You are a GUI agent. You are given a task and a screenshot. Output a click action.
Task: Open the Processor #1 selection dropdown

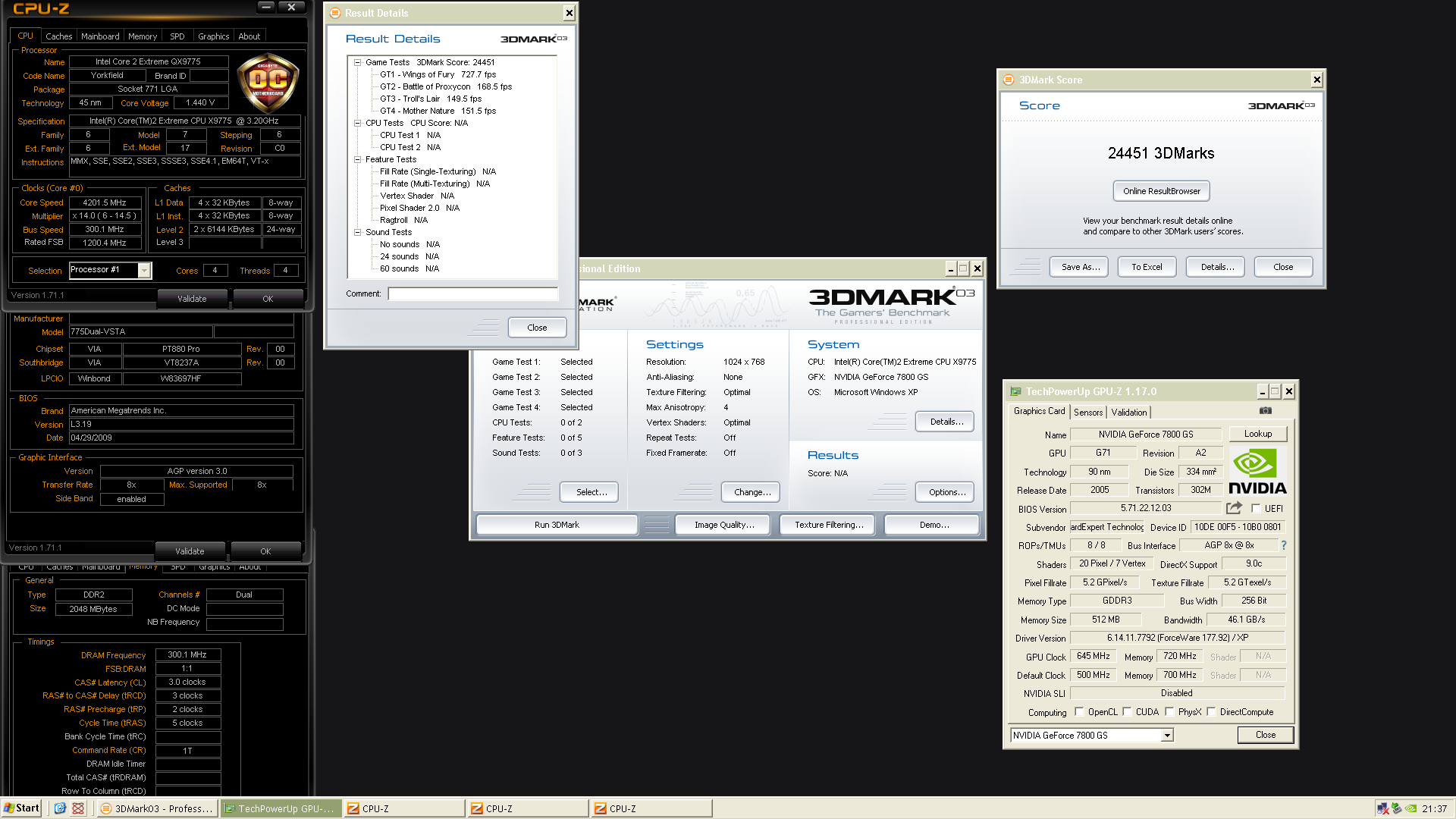click(x=143, y=270)
